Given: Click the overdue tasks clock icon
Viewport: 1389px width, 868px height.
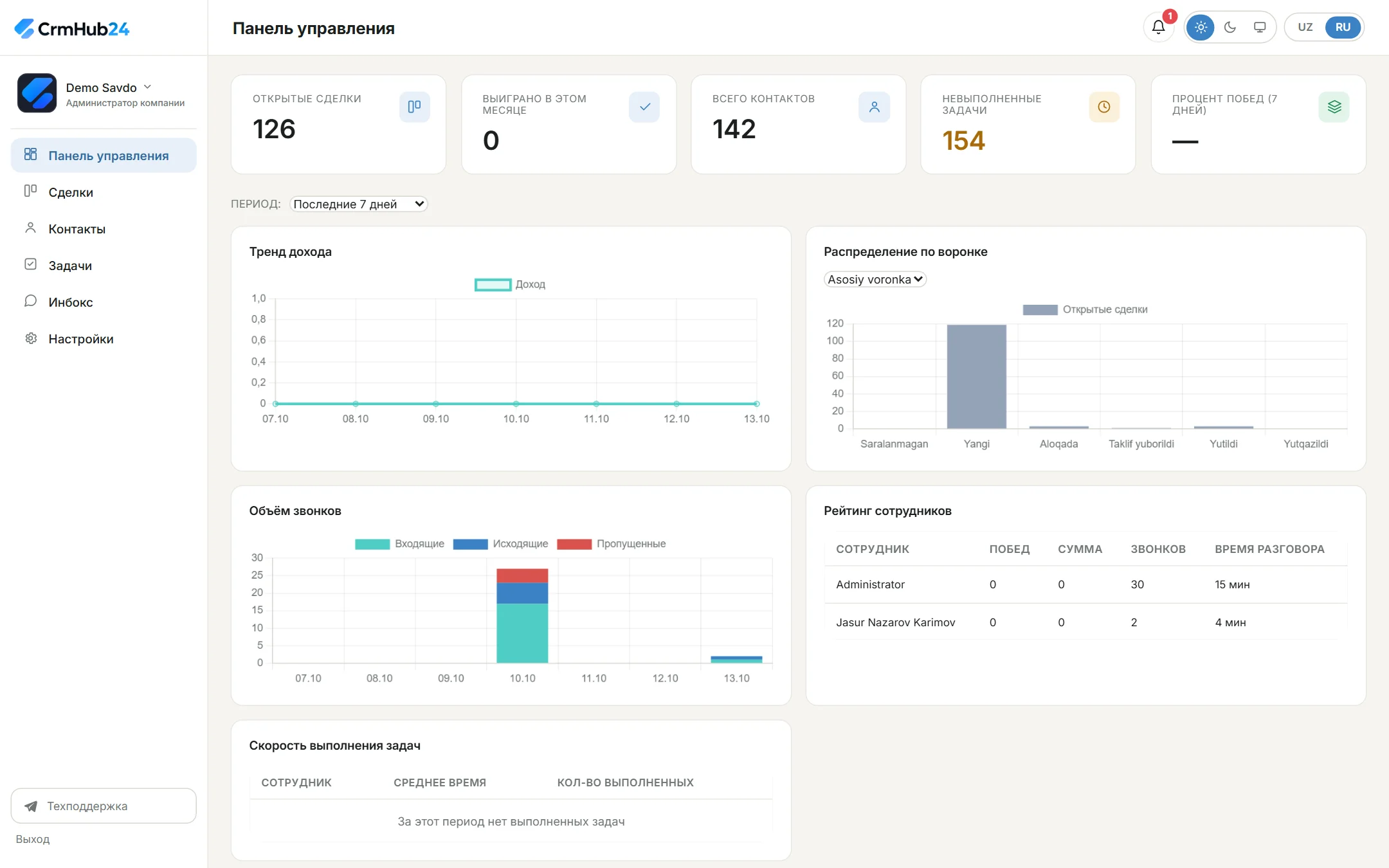Looking at the screenshot, I should coord(1104,107).
